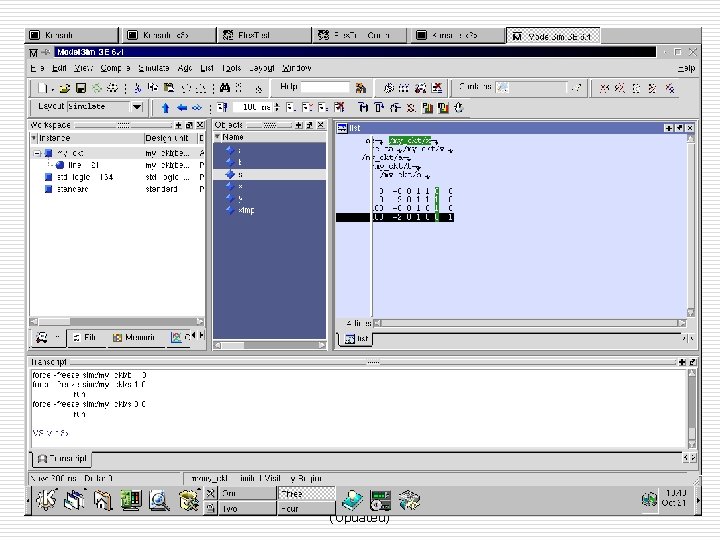The image size is (720, 540).
Task: Open the File menu
Action: pyautogui.click(x=37, y=68)
